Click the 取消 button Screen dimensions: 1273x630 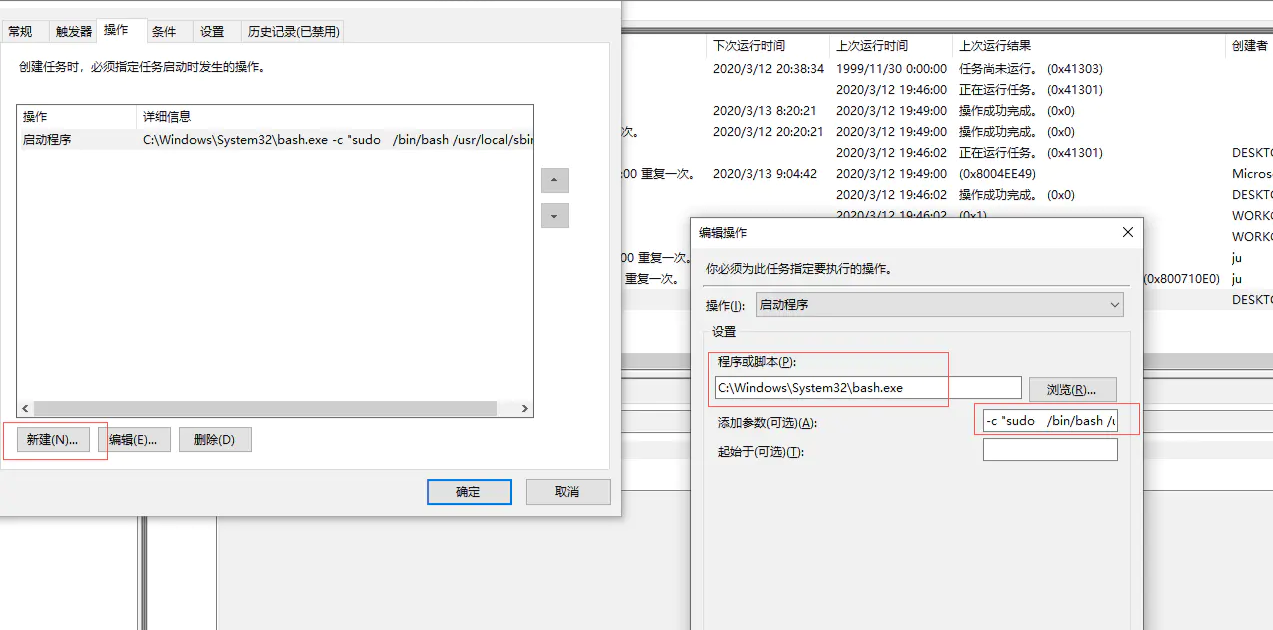click(x=567, y=492)
